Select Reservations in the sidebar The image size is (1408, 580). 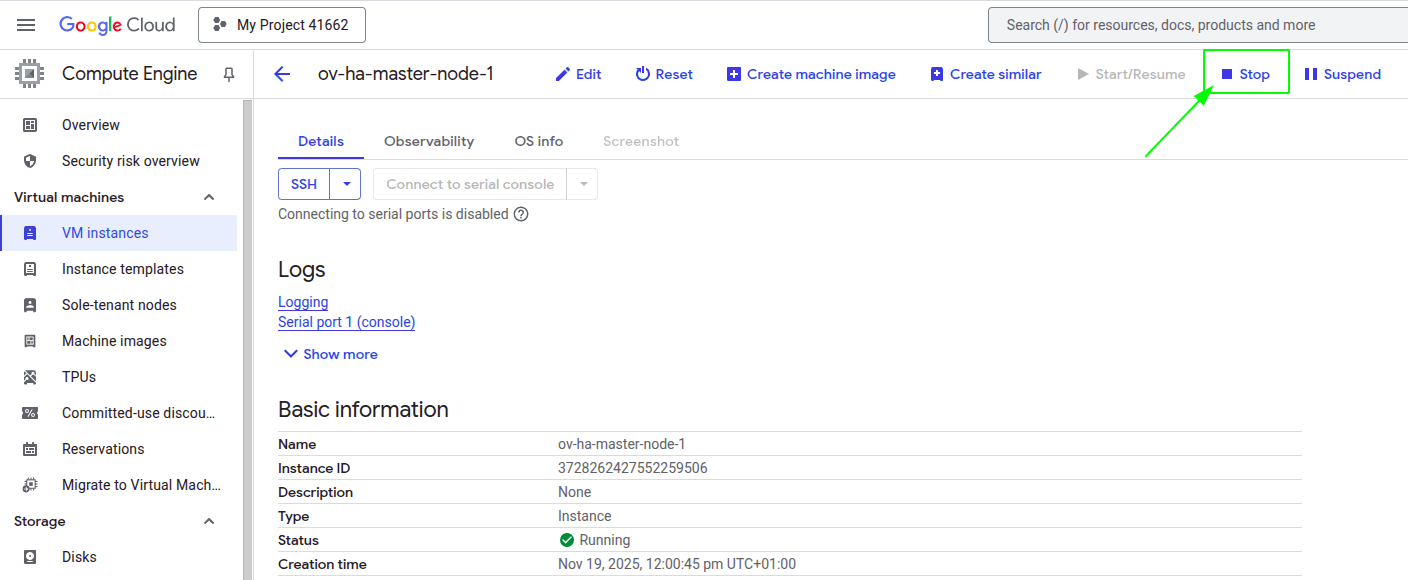(x=104, y=448)
